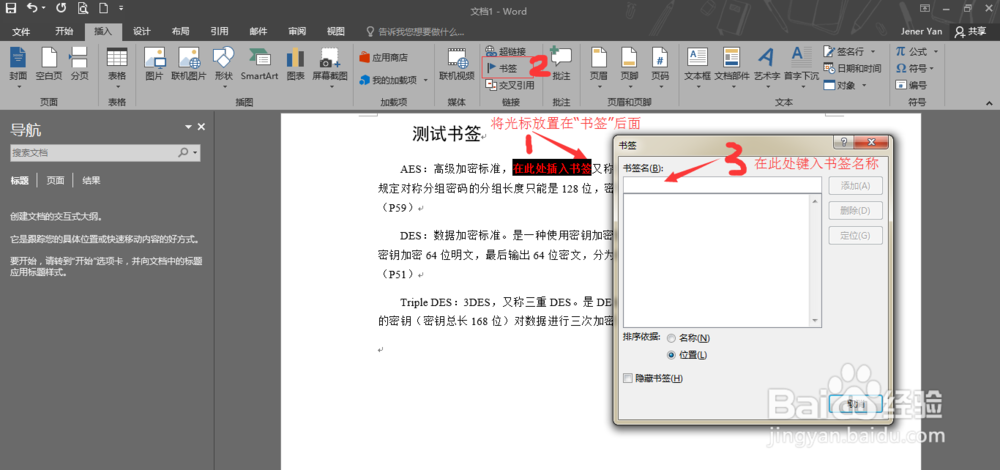The image size is (1000, 470).
Task: Open the Header (页眉) menu
Action: pyautogui.click(x=599, y=66)
